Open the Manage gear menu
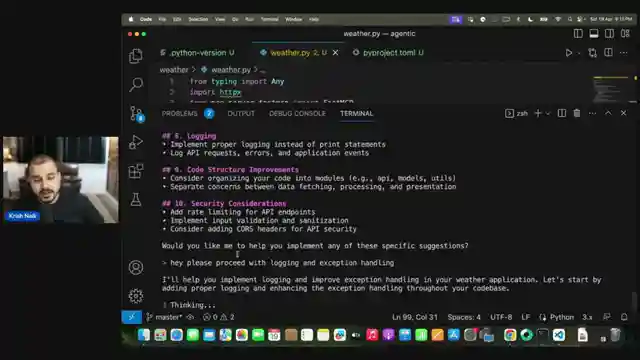Image resolution: width=640 pixels, height=360 pixels. (x=136, y=296)
